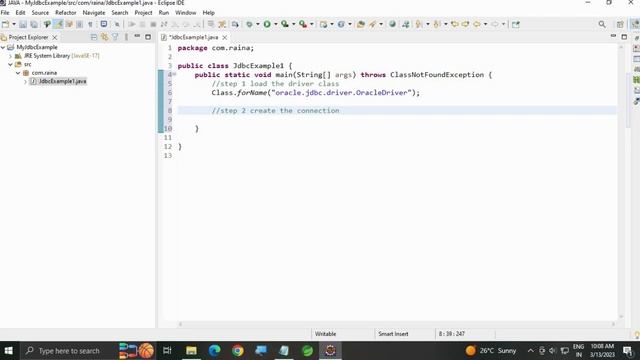Viewport: 640px width, 360px height.
Task: Close the Project Explorer tab
Action: click(55, 37)
